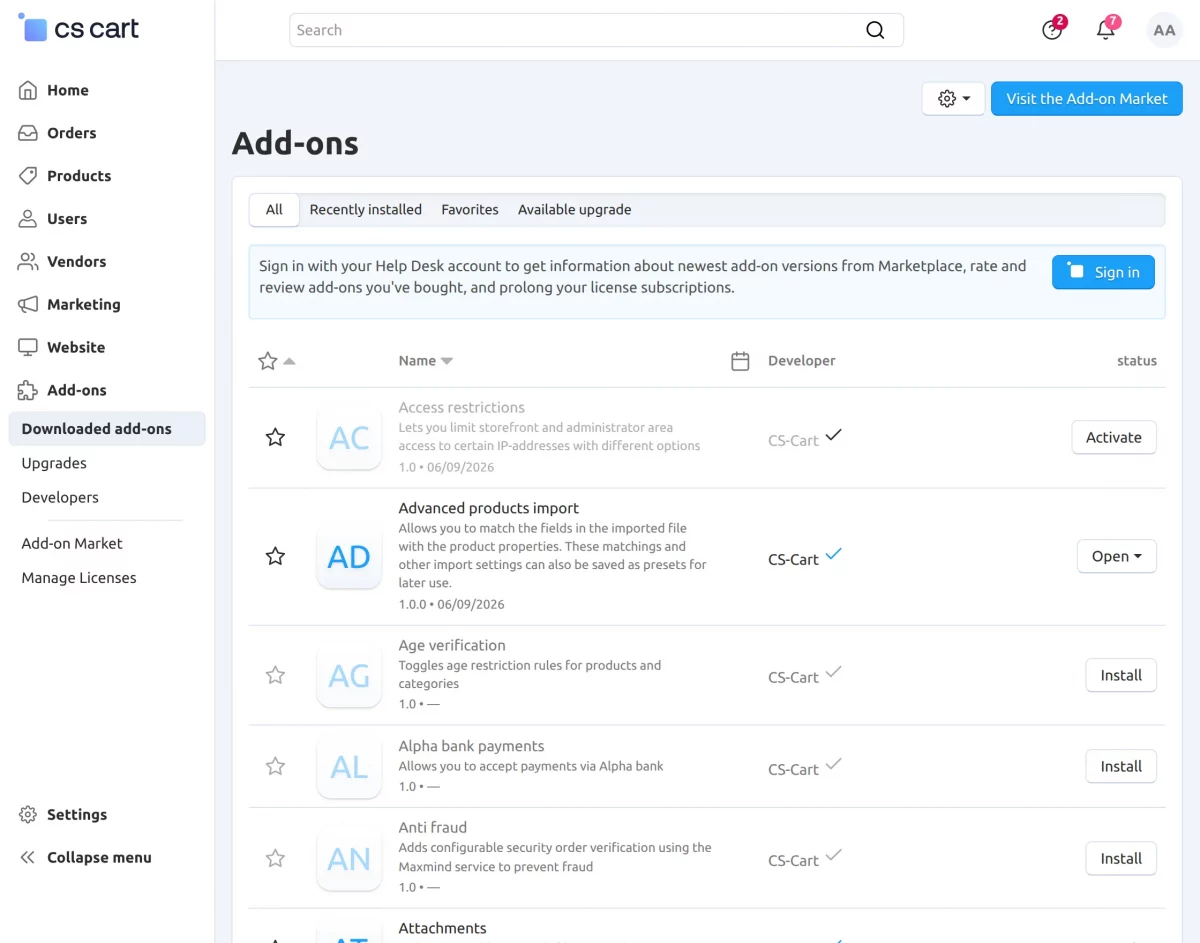Screen dimensions: 1200x943
Task: Click the calendar icon in table header
Action: [740, 361]
